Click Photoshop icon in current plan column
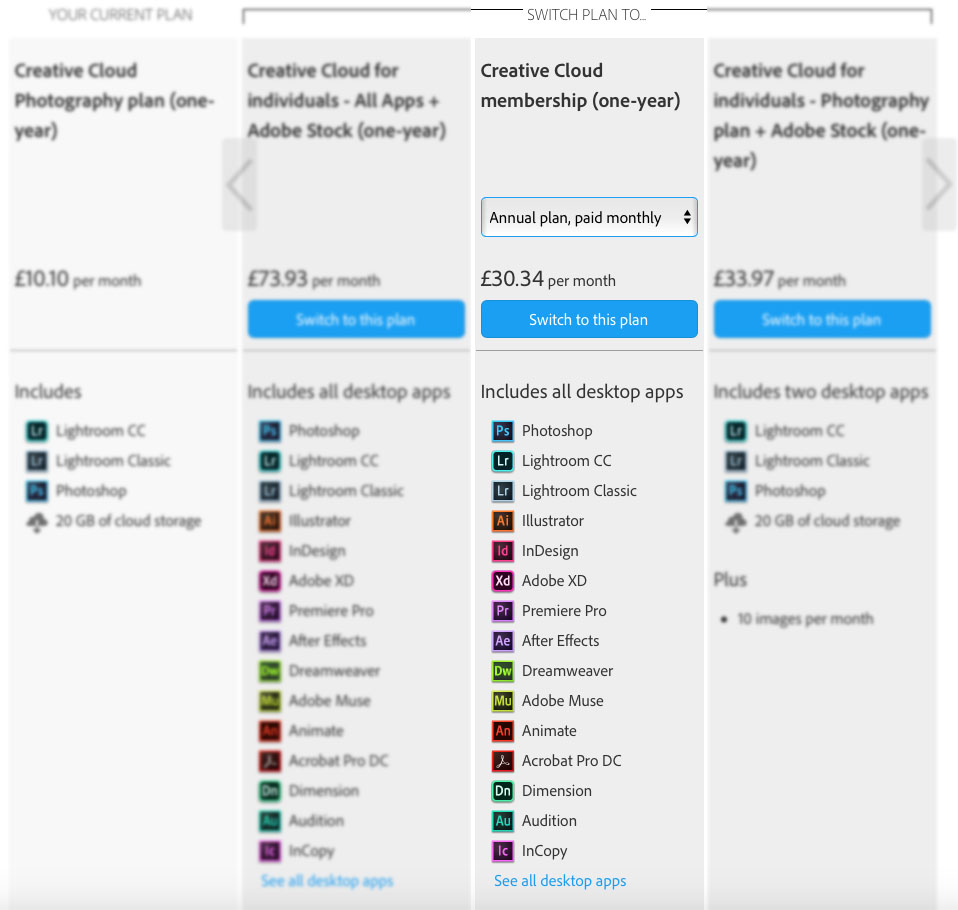The image size is (958, 910). click(37, 491)
